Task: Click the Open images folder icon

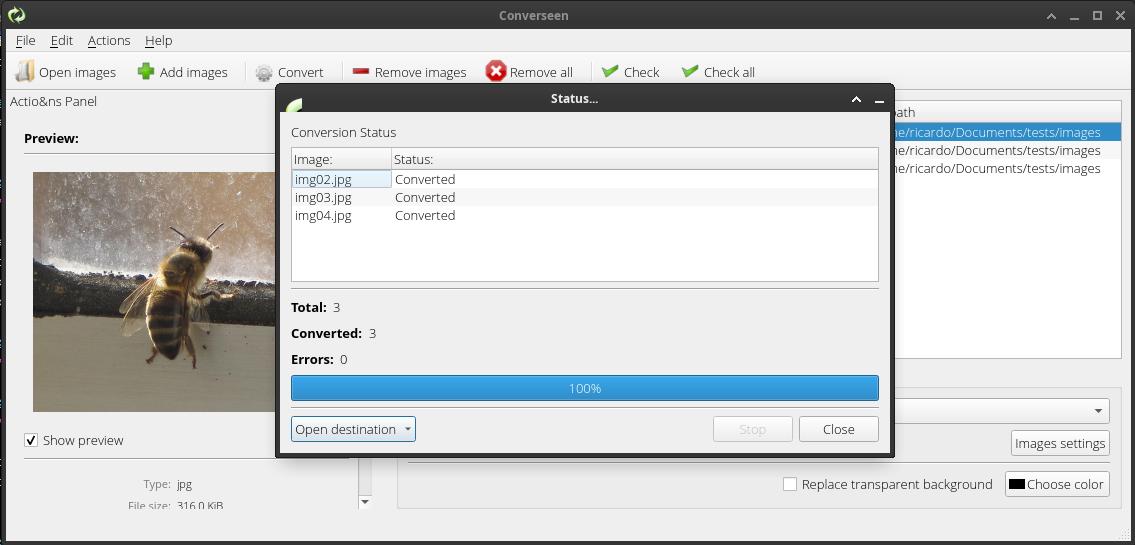Action: (25, 72)
